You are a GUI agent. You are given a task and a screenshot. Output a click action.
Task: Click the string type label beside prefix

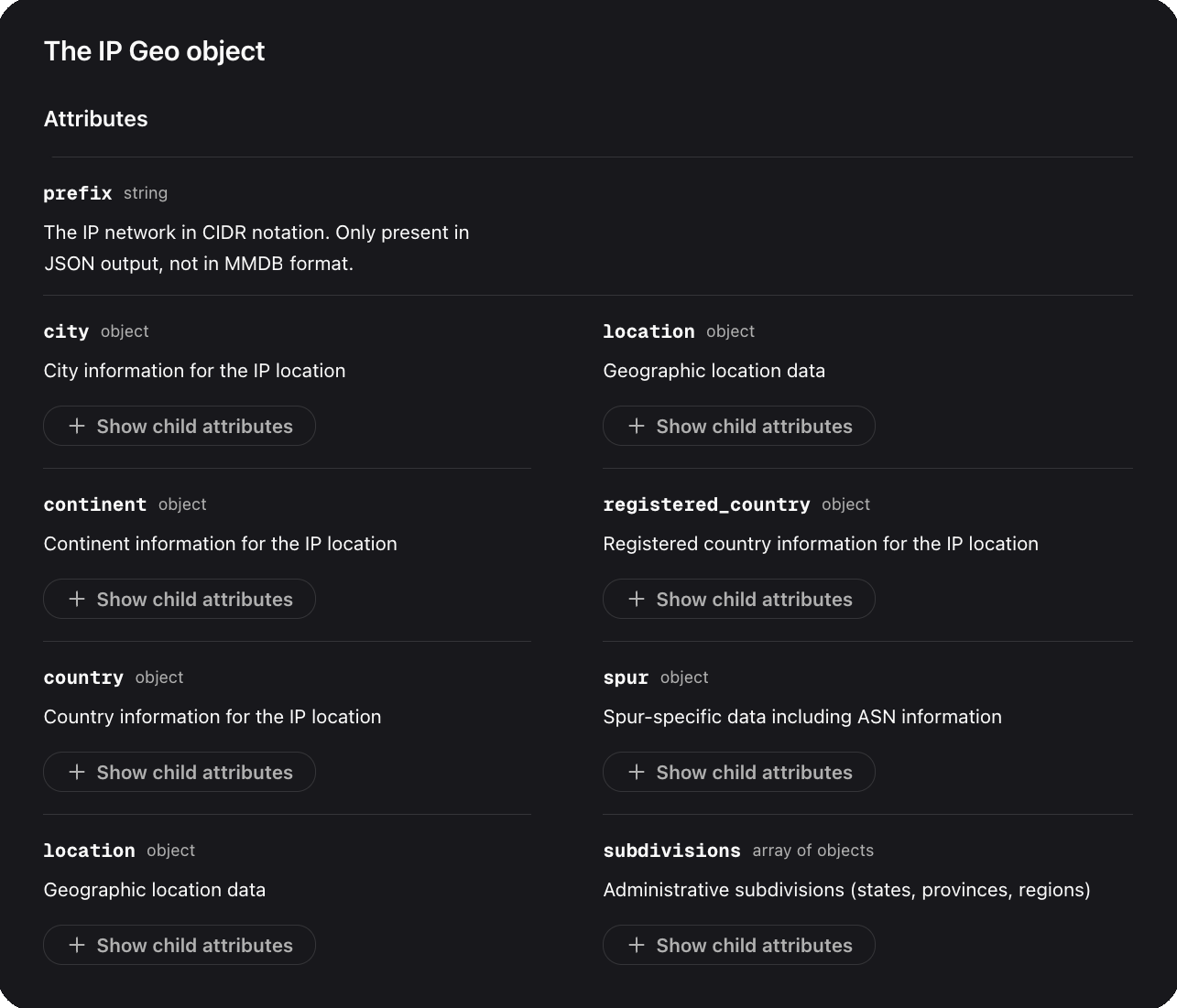(x=145, y=193)
